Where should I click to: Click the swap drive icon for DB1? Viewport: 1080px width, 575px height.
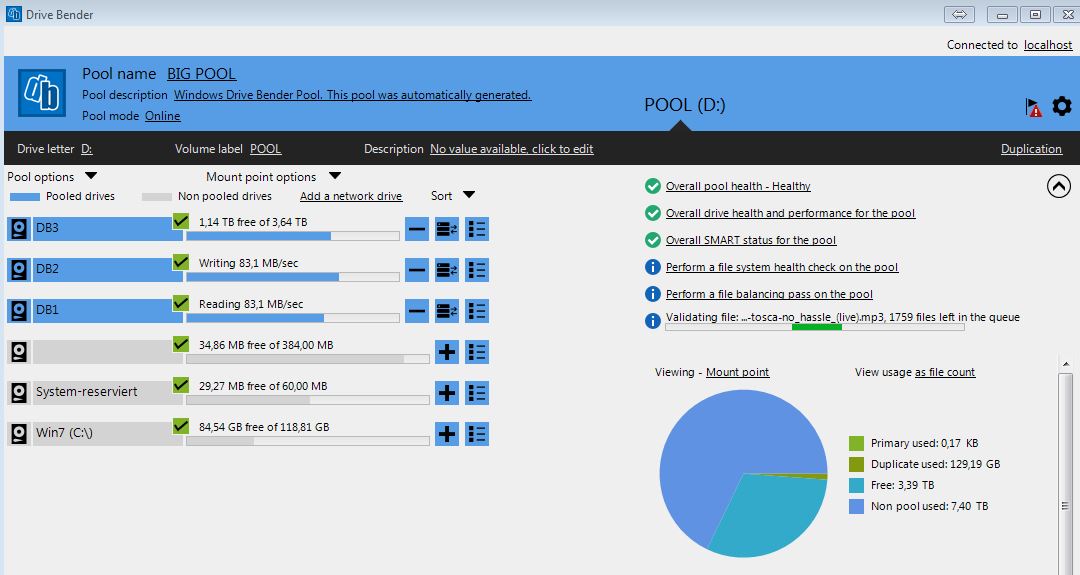[447, 311]
